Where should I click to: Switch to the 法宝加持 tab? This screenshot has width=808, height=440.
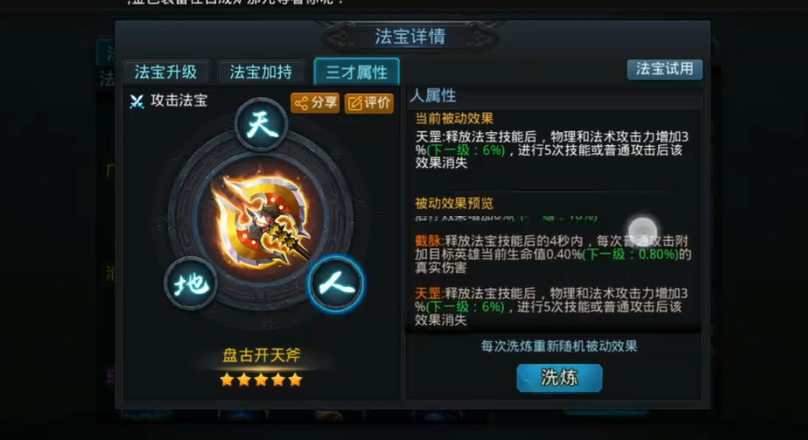tap(261, 72)
